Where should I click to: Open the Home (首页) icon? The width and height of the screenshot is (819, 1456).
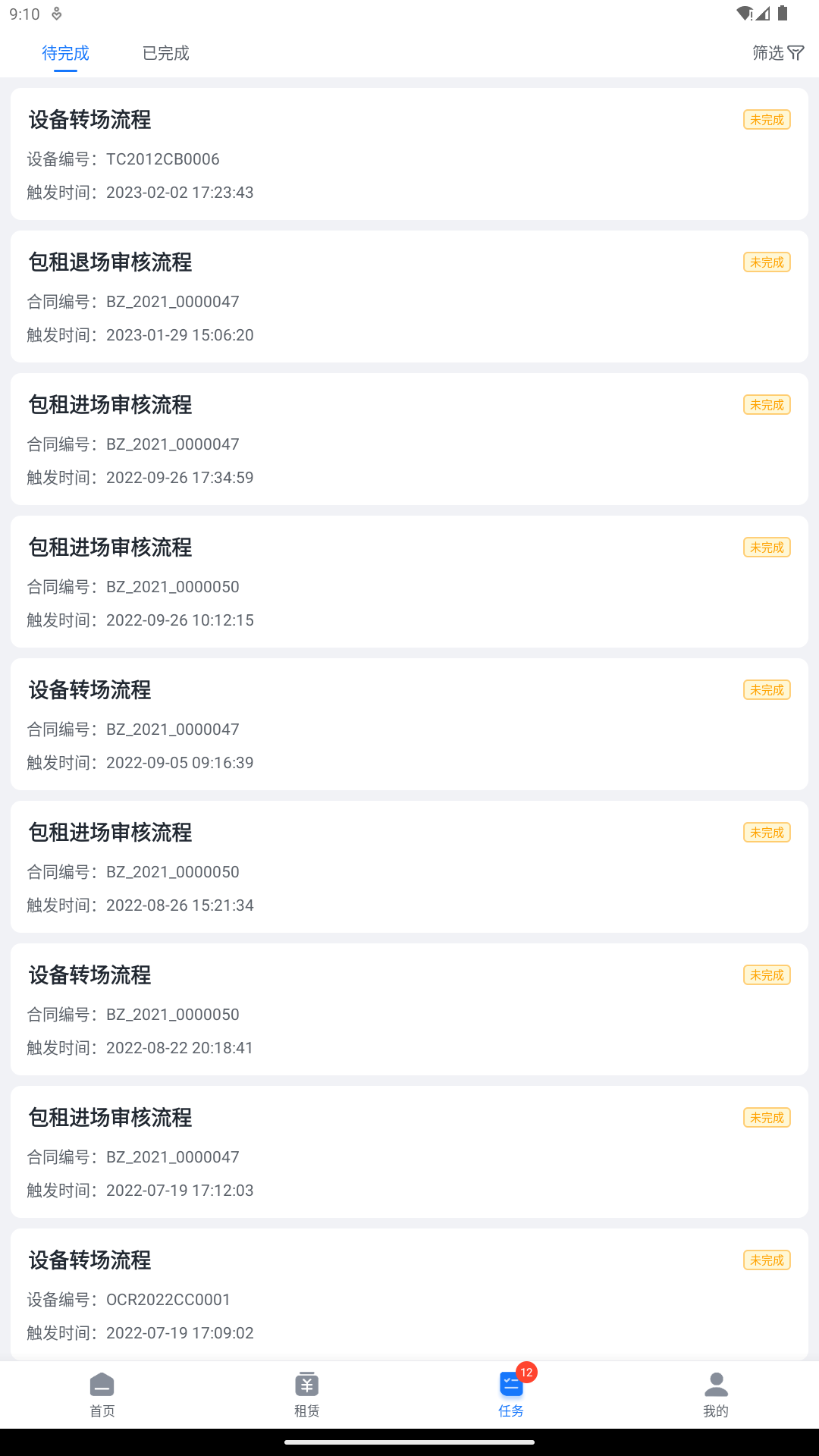[x=102, y=1385]
